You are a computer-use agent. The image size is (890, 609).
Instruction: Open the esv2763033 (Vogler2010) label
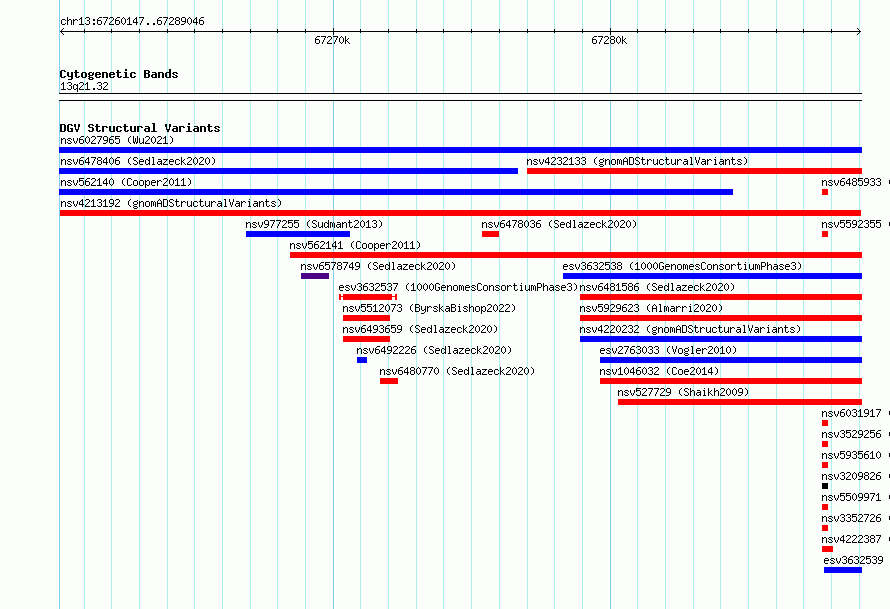668,350
